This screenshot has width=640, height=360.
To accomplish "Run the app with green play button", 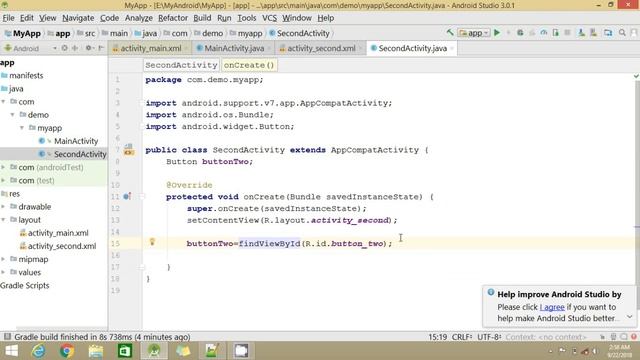I will (497, 33).
